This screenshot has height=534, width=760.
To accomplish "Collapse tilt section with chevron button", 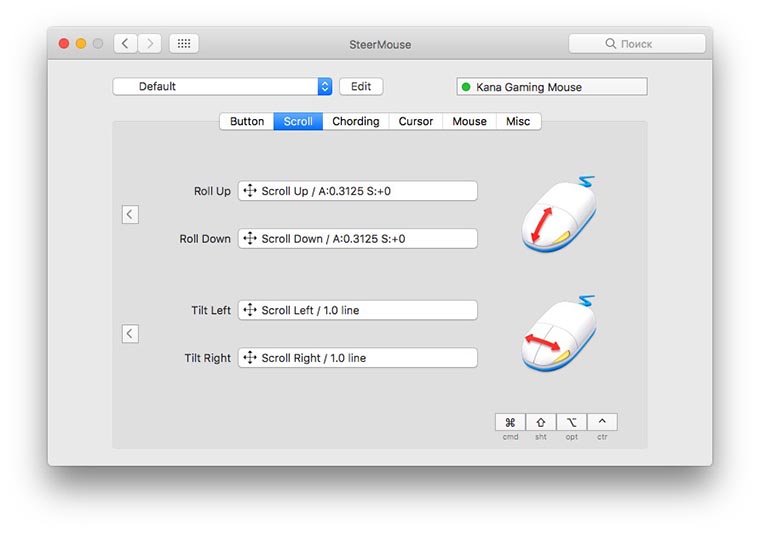I will pyautogui.click(x=130, y=334).
